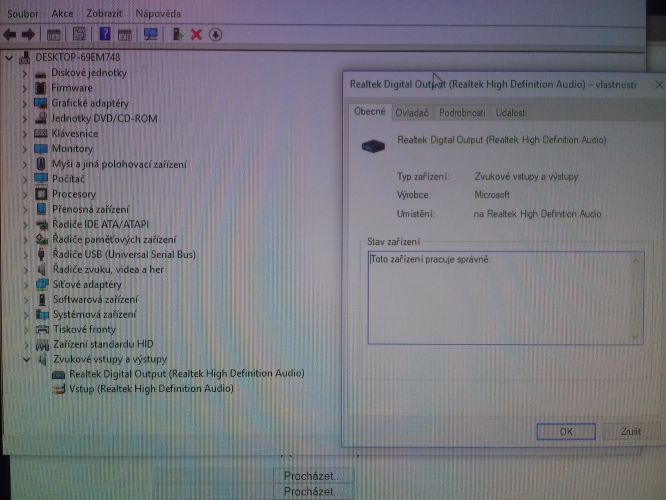
Task: Switch to the Události tab
Action: point(511,113)
